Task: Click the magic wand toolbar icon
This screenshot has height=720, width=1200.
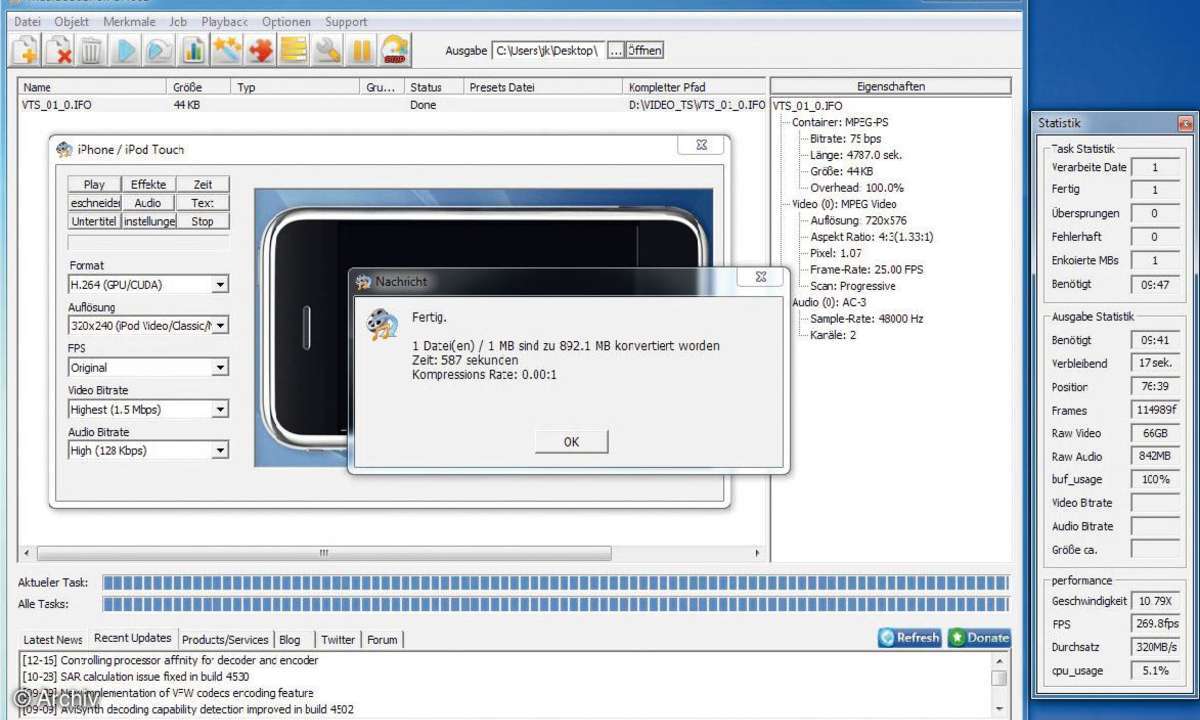Action: pyautogui.click(x=227, y=50)
